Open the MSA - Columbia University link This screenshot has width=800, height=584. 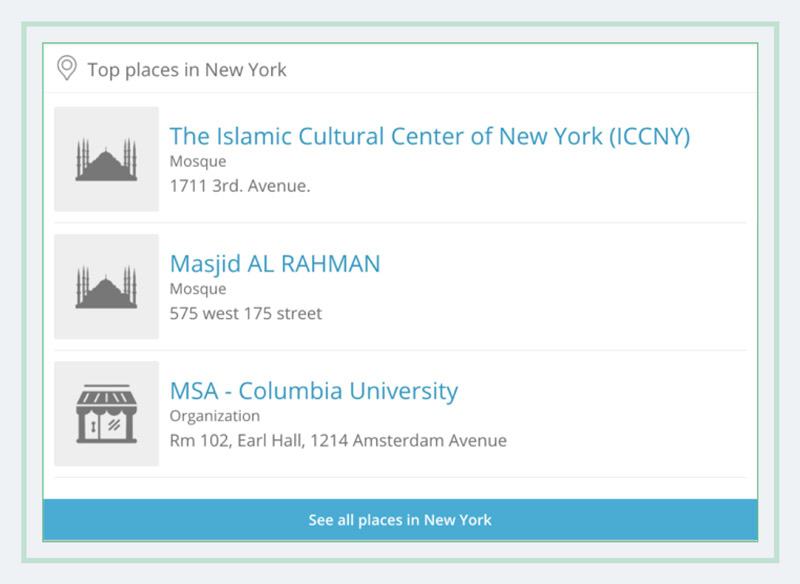(314, 391)
